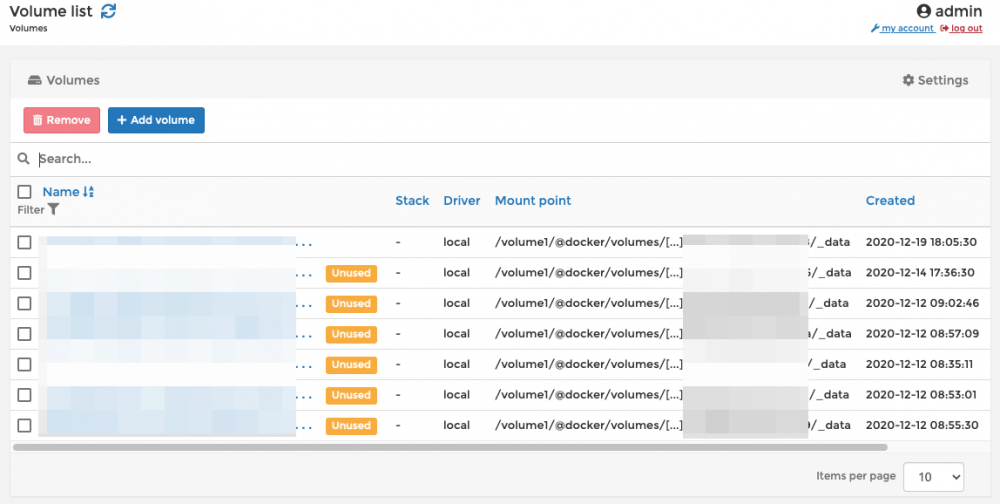1000x504 pixels.
Task: Sort table by Mount point column
Action: tap(533, 201)
